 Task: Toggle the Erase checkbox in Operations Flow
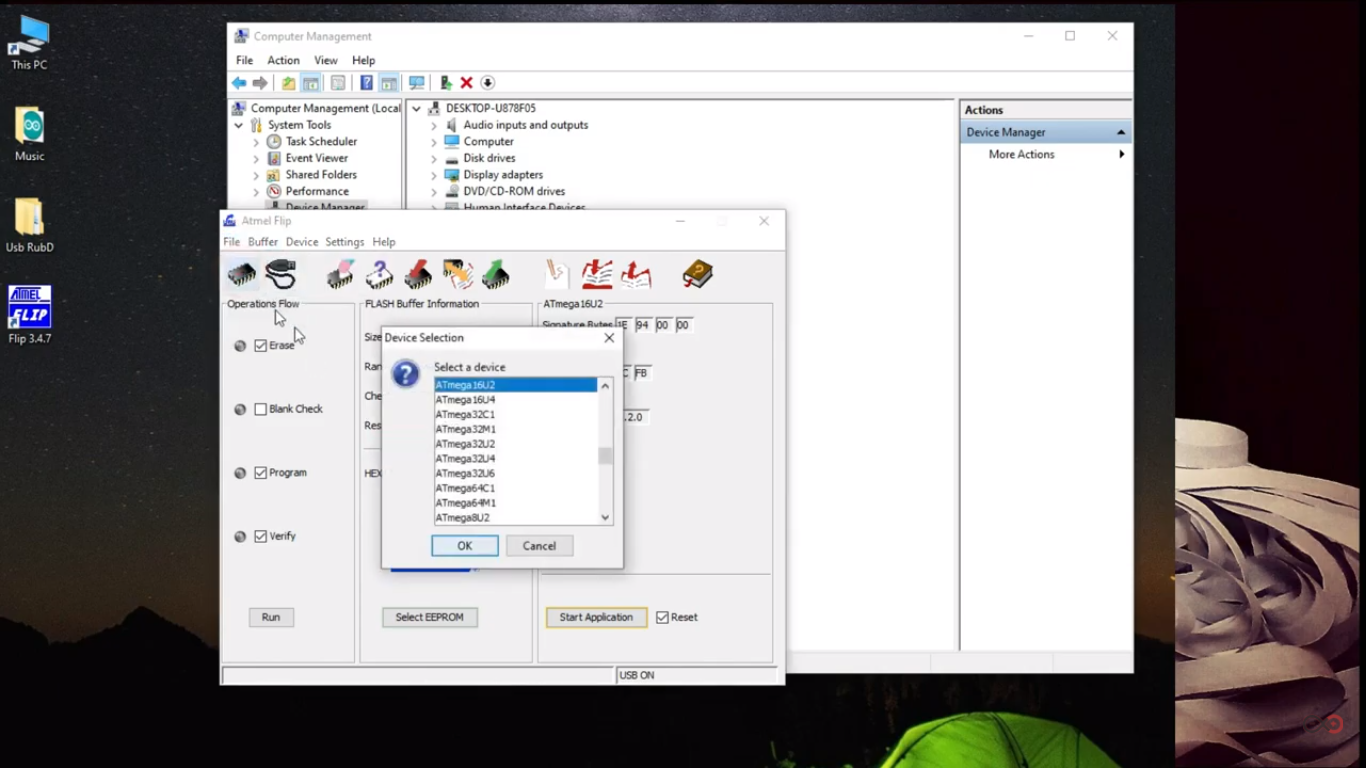click(x=261, y=346)
